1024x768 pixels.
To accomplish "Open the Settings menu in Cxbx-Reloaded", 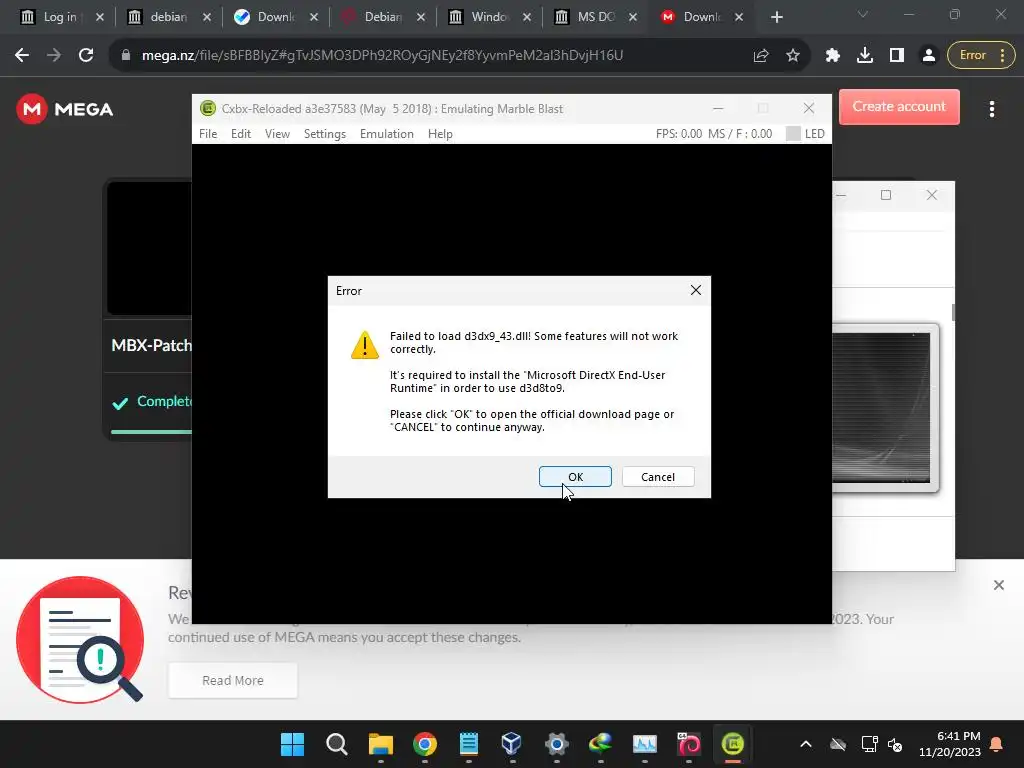I will coord(325,134).
